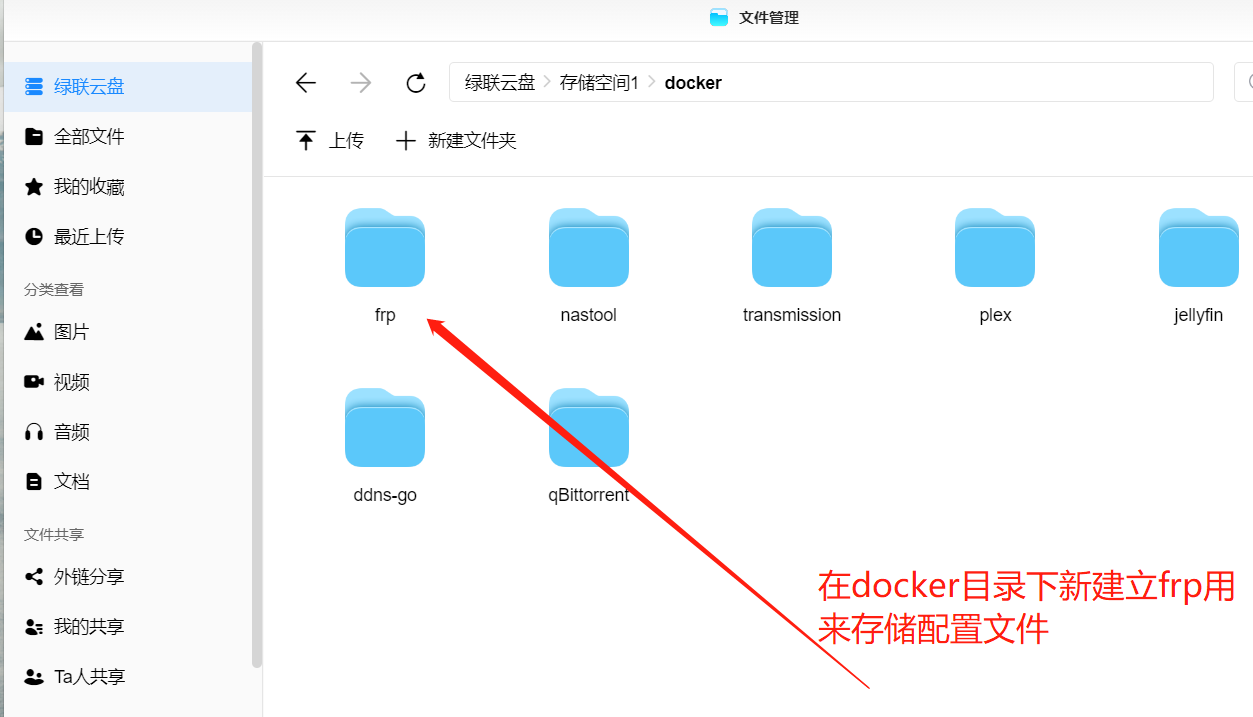Click 存储空间1 in the breadcrumb path
This screenshot has height=717, width=1253.
click(x=599, y=83)
